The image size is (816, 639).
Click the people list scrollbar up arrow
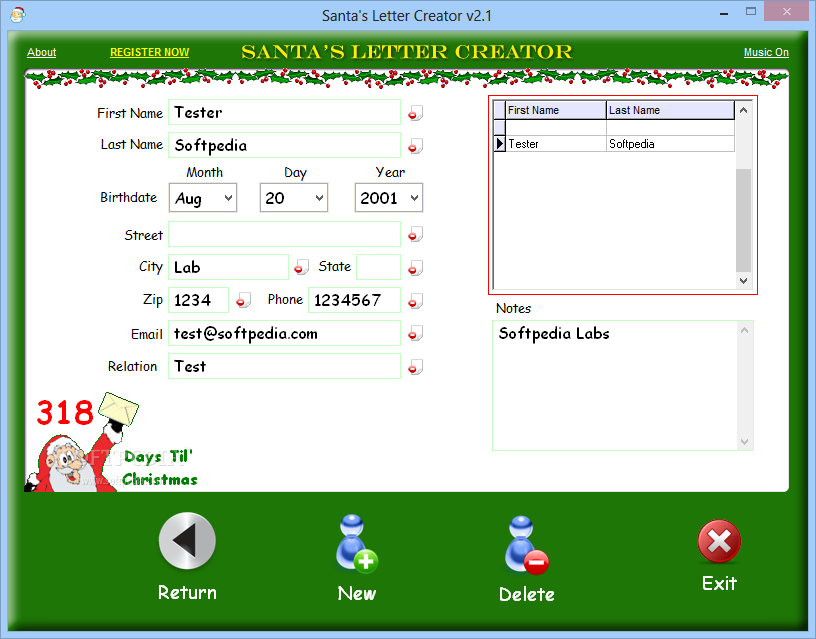[x=744, y=110]
